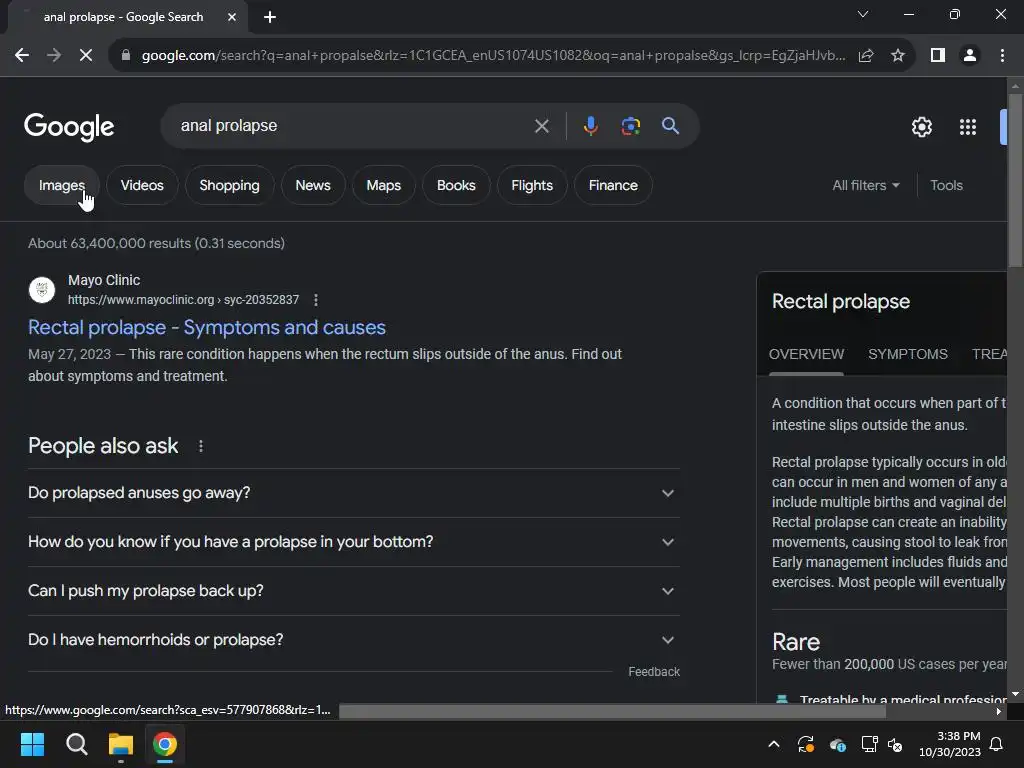Go back to the previous page

[22, 56]
